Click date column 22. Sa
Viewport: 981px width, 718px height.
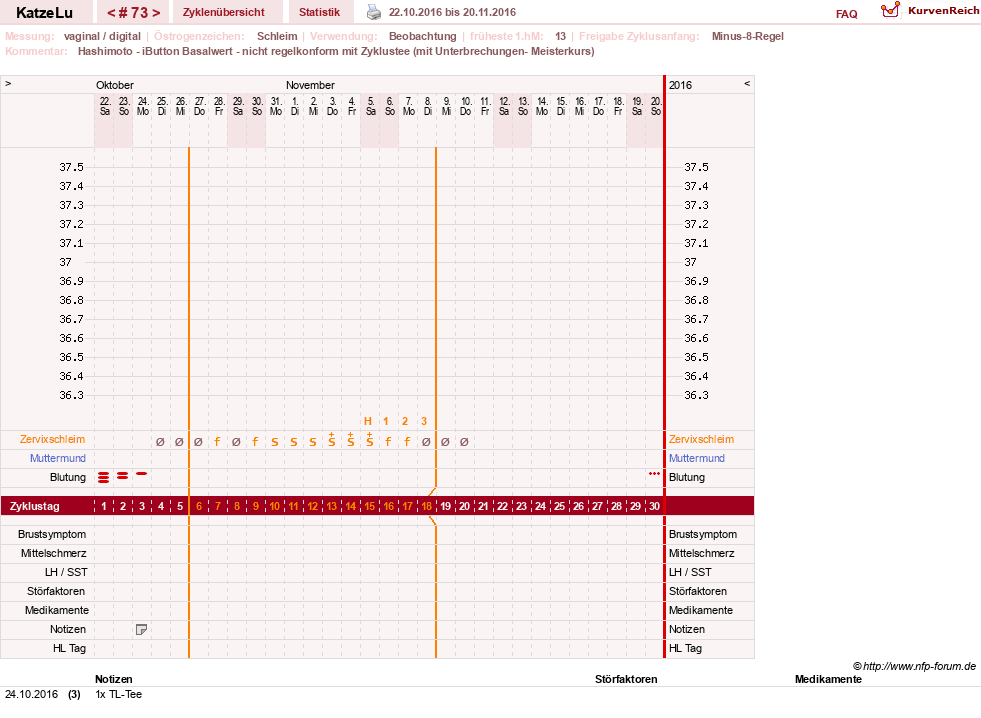(104, 106)
